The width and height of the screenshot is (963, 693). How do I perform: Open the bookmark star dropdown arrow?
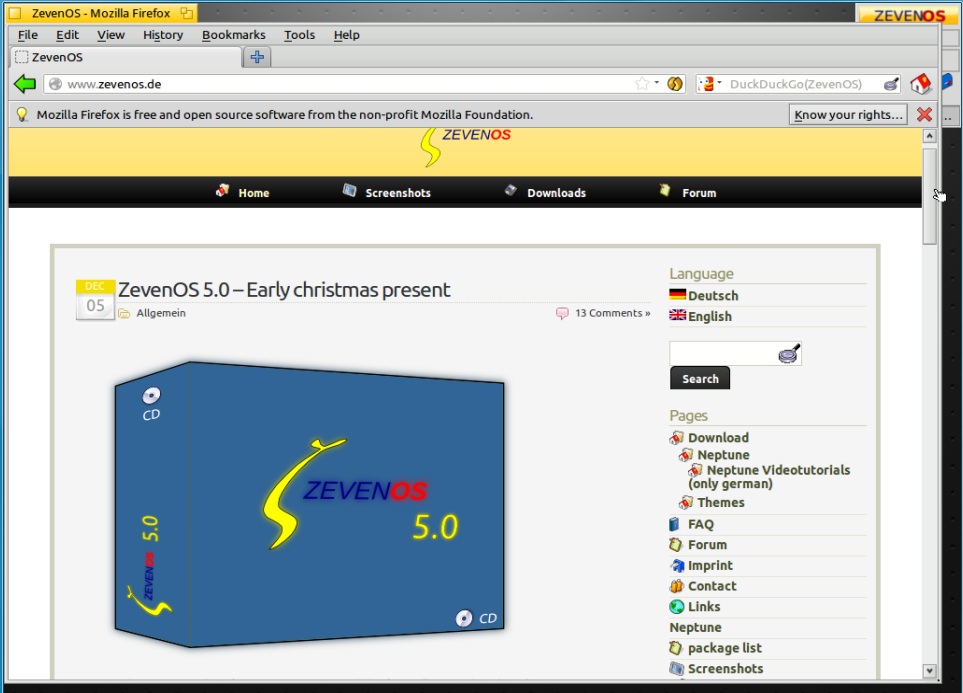coord(657,82)
